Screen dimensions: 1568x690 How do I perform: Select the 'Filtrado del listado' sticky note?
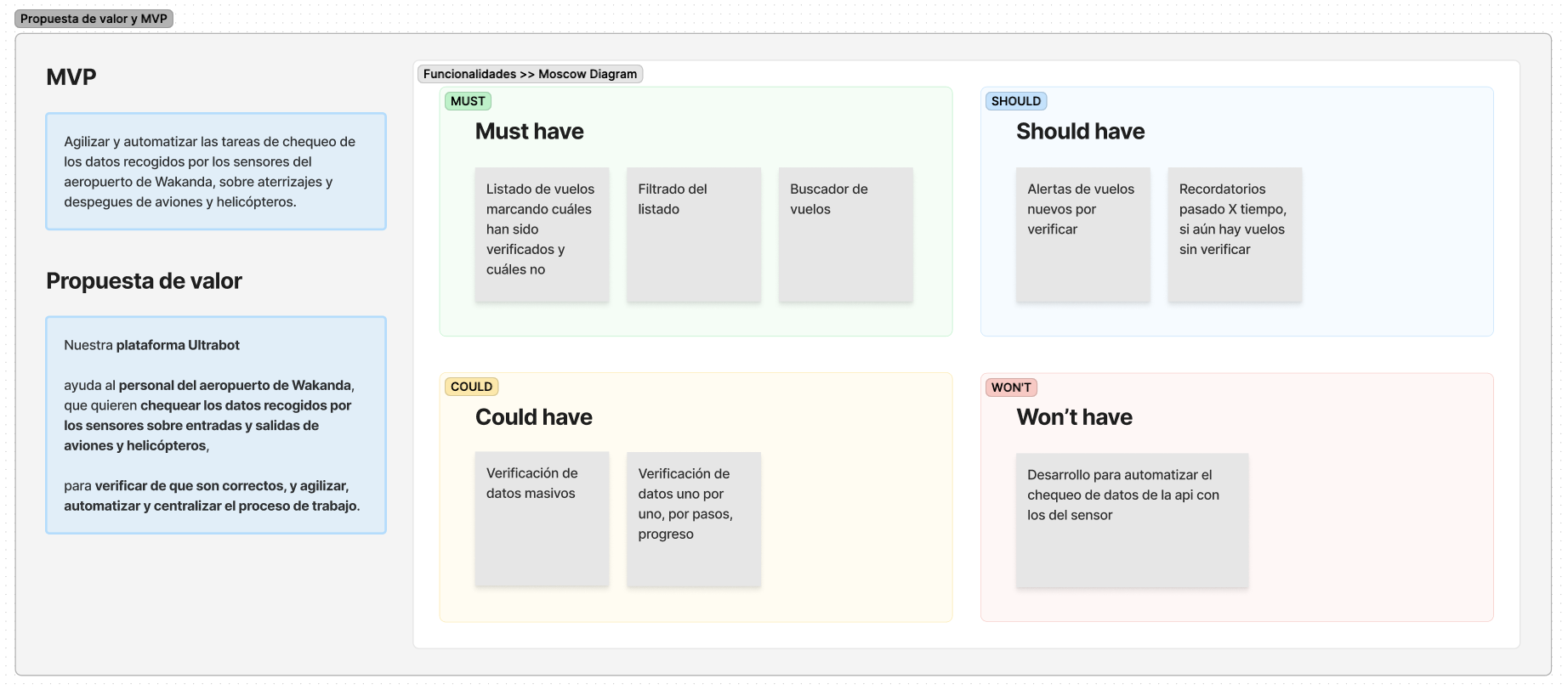(694, 235)
